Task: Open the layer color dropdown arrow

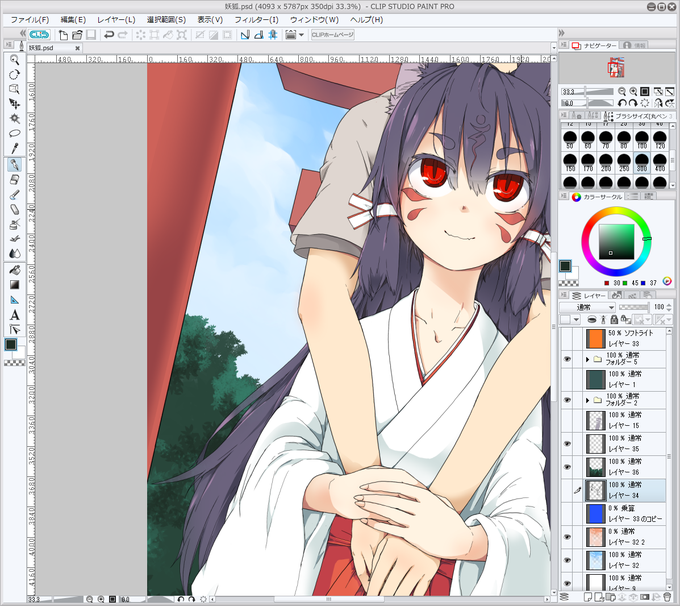Action: pyautogui.click(x=576, y=320)
